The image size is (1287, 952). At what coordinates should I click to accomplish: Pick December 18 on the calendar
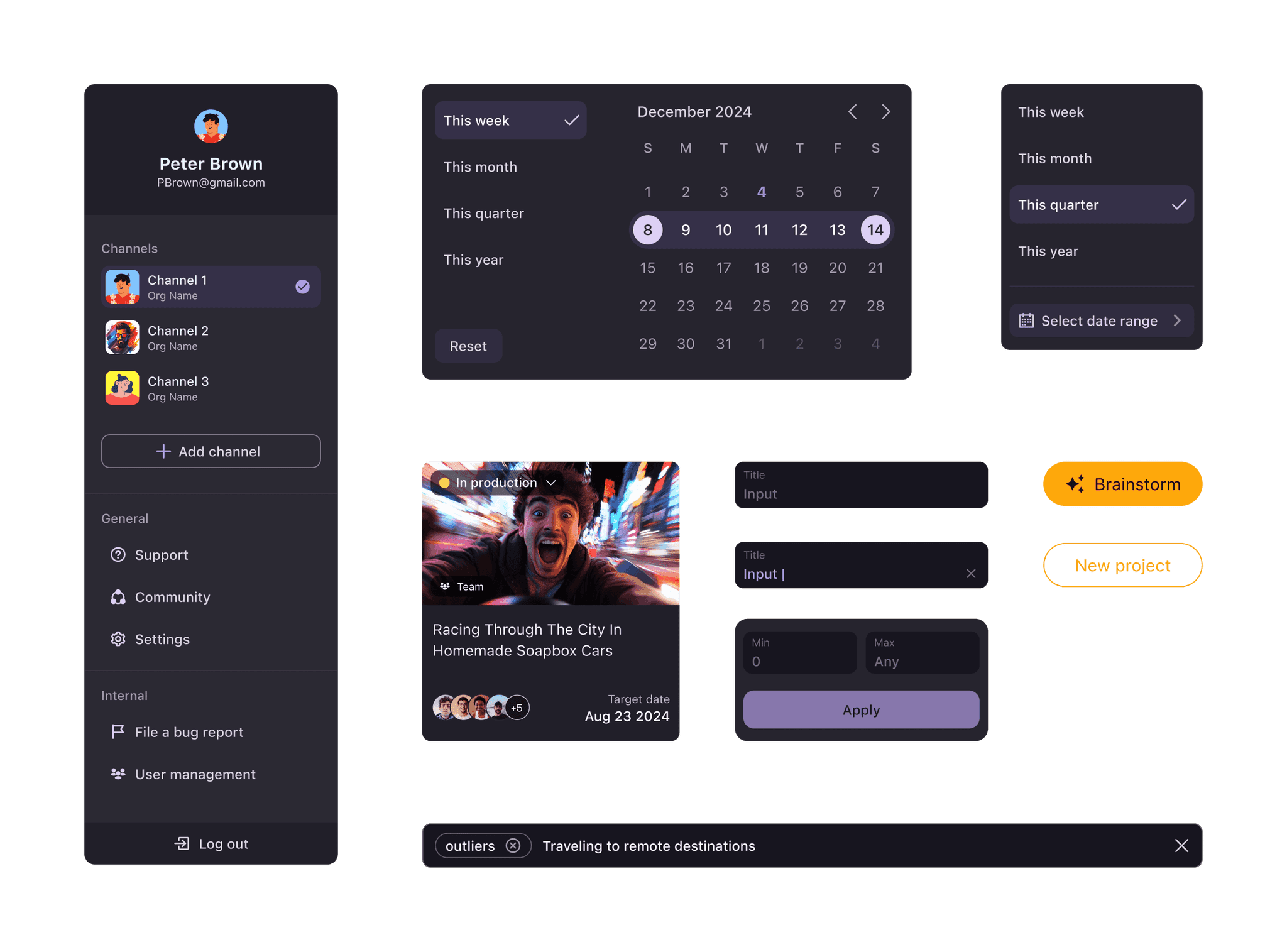click(761, 268)
